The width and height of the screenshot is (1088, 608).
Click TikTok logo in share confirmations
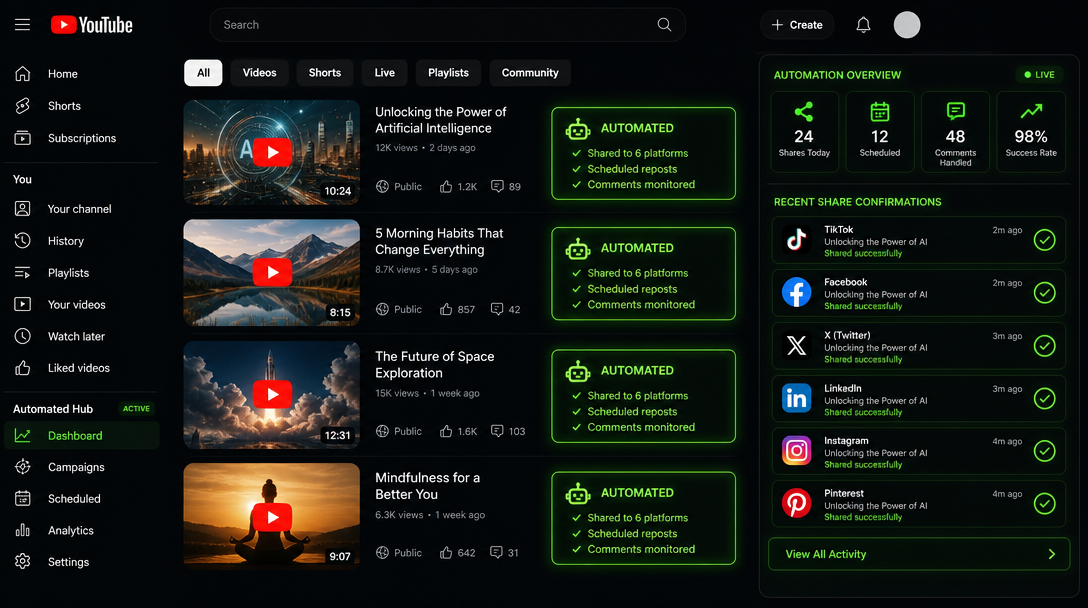click(x=797, y=239)
